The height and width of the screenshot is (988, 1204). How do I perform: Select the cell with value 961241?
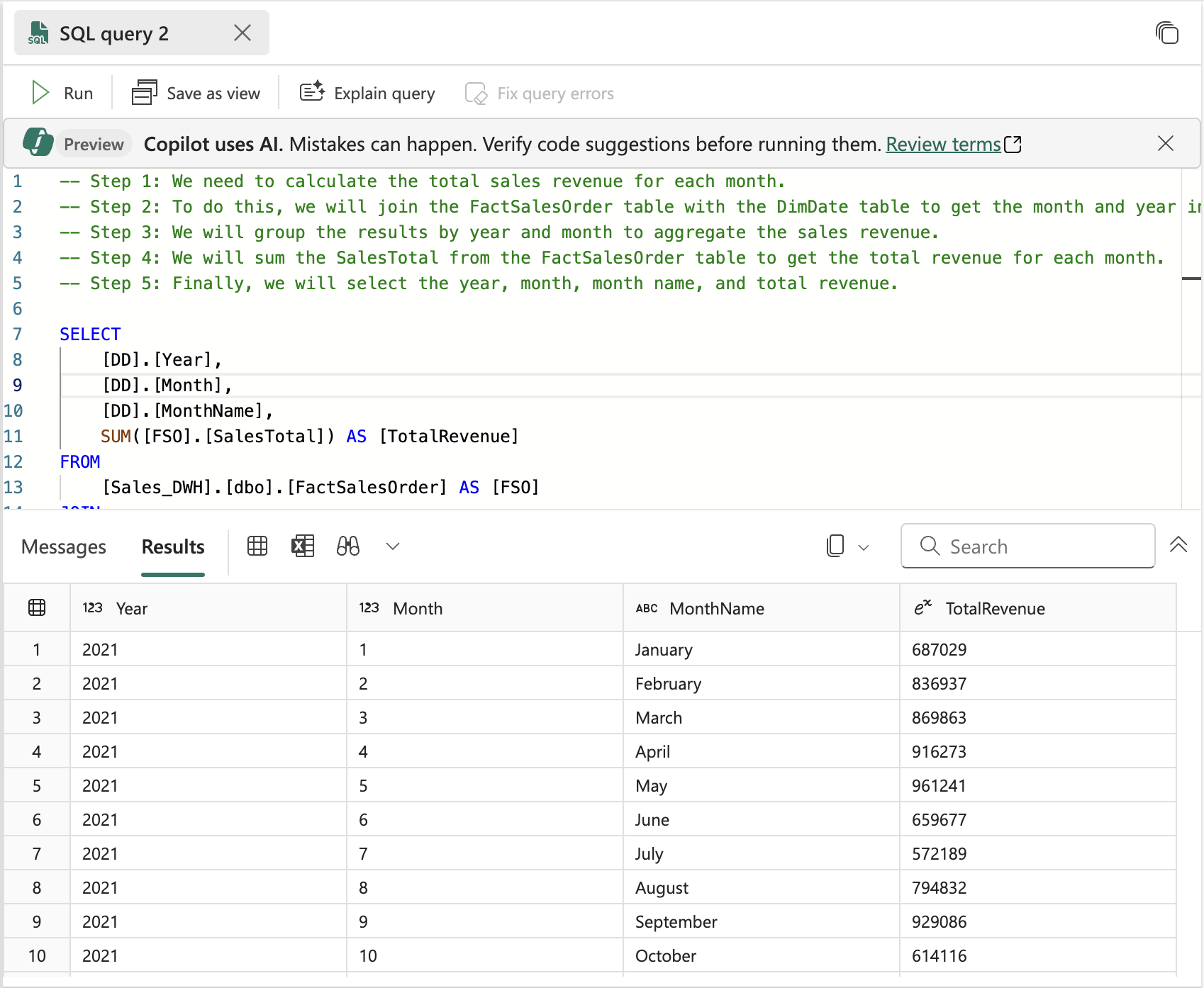[1038, 785]
